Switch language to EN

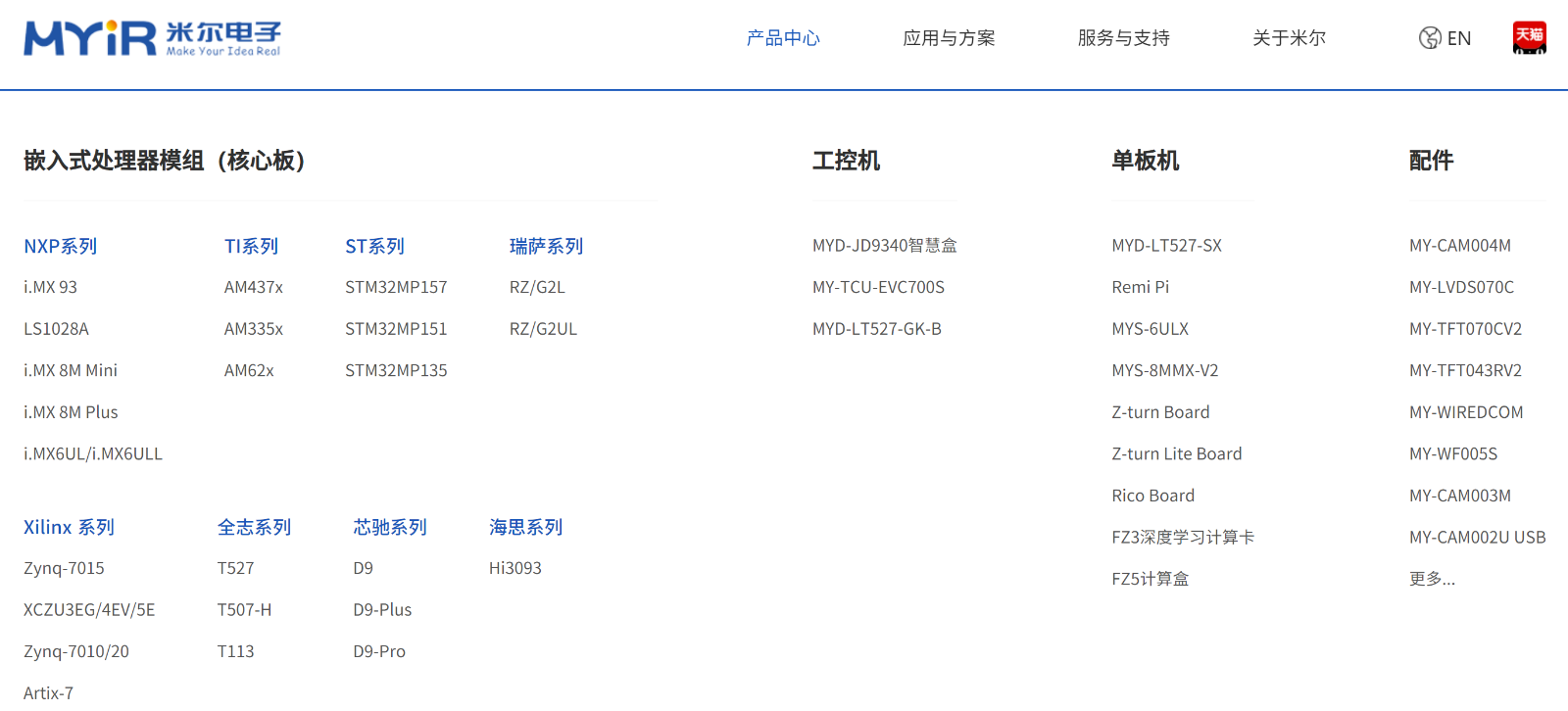coord(1458,38)
